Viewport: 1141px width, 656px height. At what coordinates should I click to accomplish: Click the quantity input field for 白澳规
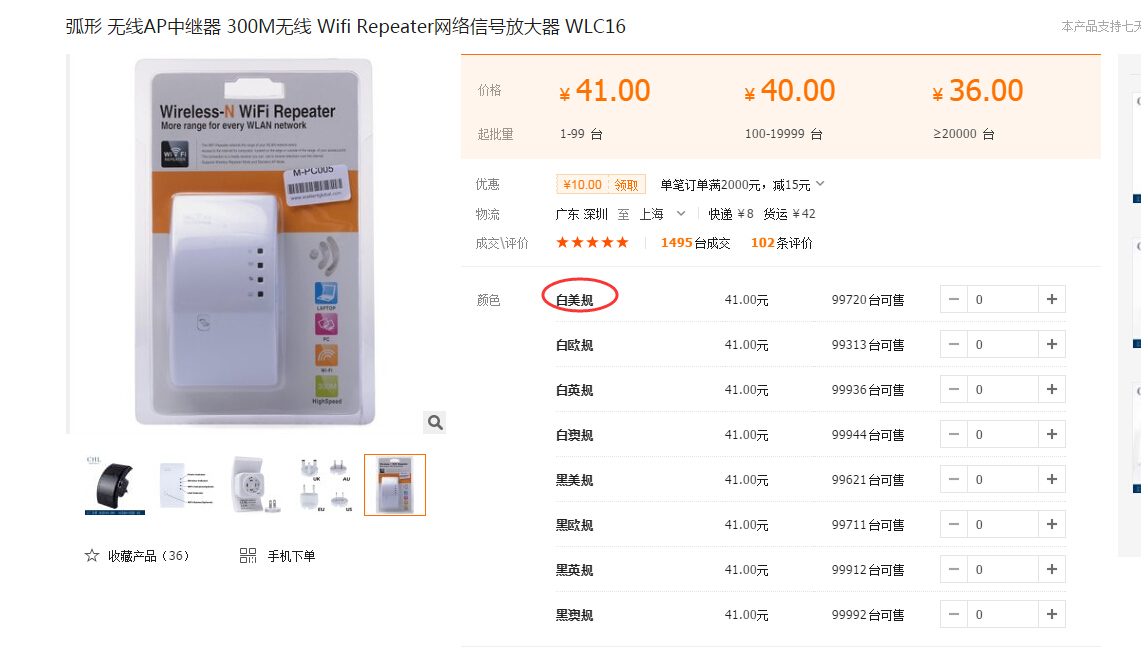[1002, 435]
